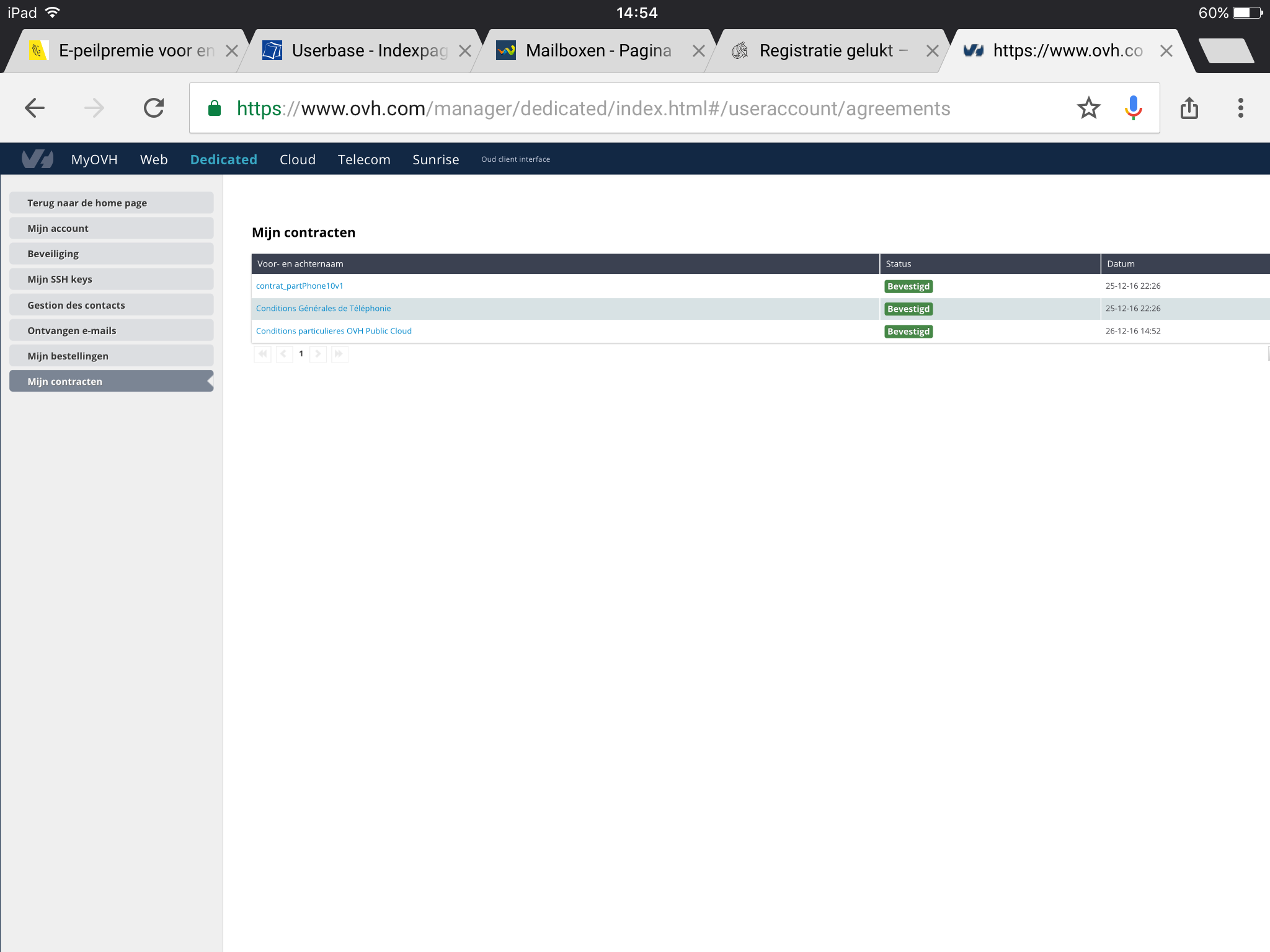Screen dimensions: 1270x952
Task: Tap the microphone voice search icon
Action: click(x=1133, y=108)
